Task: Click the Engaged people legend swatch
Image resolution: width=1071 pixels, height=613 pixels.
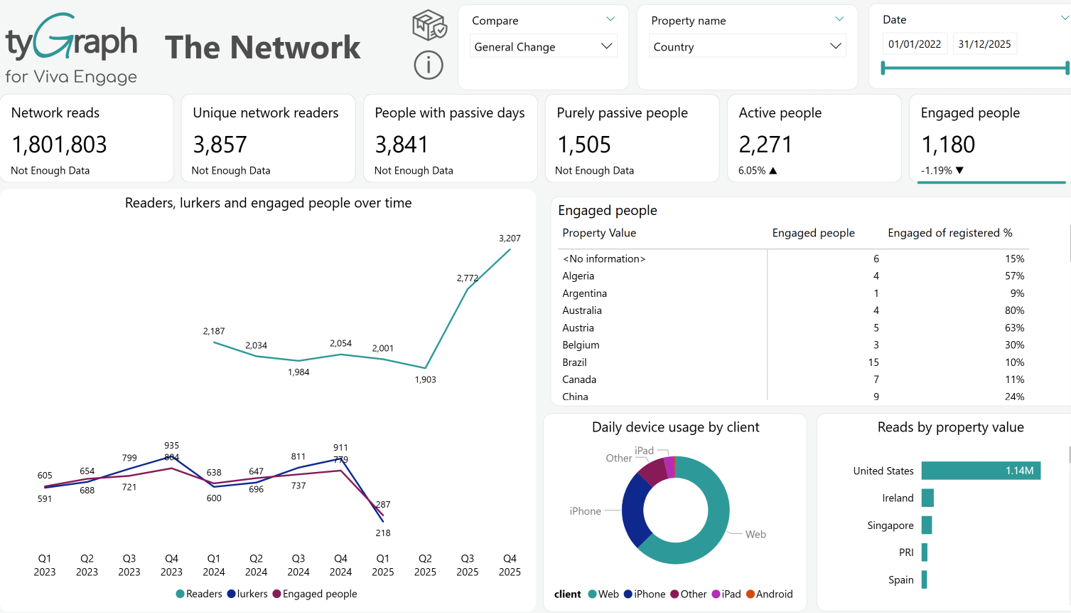Action: coord(277,594)
